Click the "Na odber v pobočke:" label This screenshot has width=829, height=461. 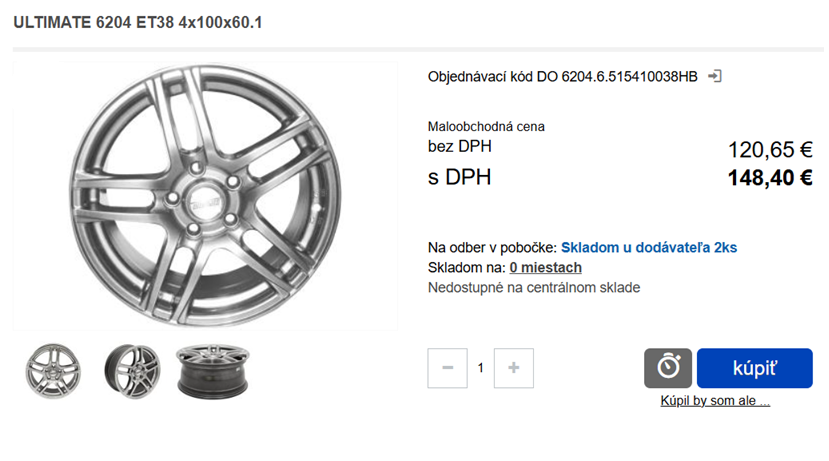pos(491,247)
